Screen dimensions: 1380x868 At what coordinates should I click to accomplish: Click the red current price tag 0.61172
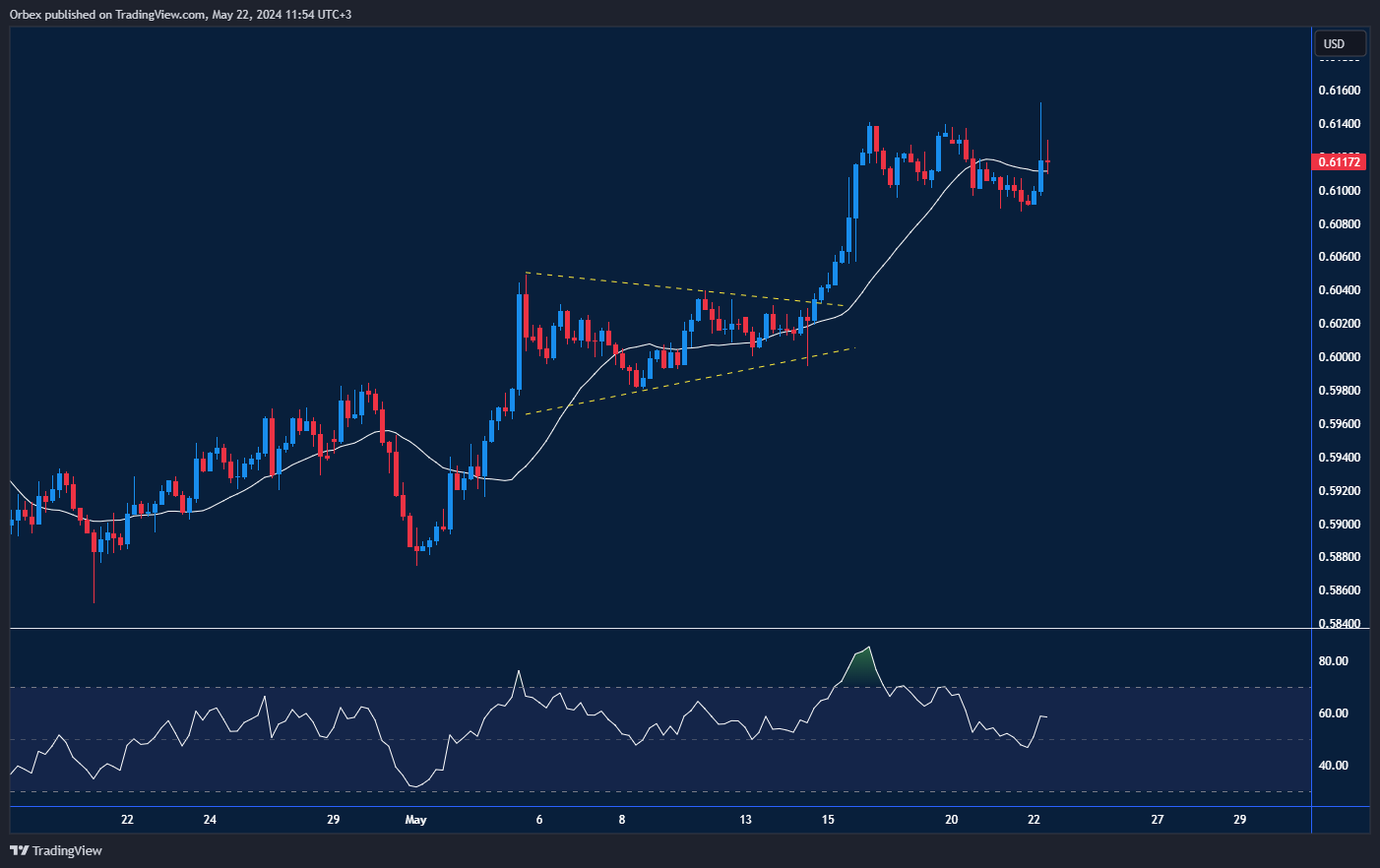[x=1340, y=161]
